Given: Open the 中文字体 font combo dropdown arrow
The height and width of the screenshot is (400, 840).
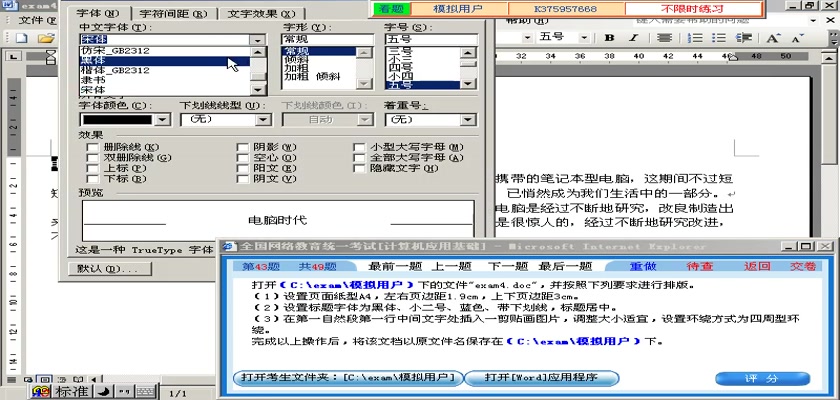Looking at the screenshot, I should click(x=258, y=40).
